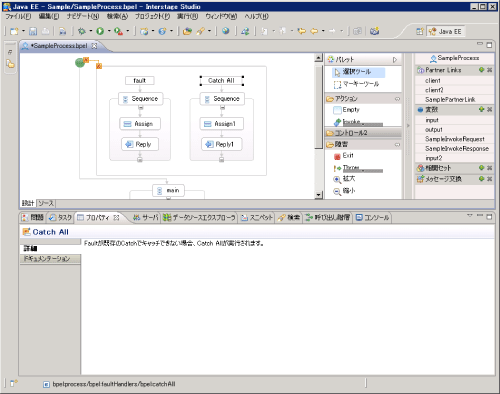Click editor vertical scrollbar down arrow

319,195
